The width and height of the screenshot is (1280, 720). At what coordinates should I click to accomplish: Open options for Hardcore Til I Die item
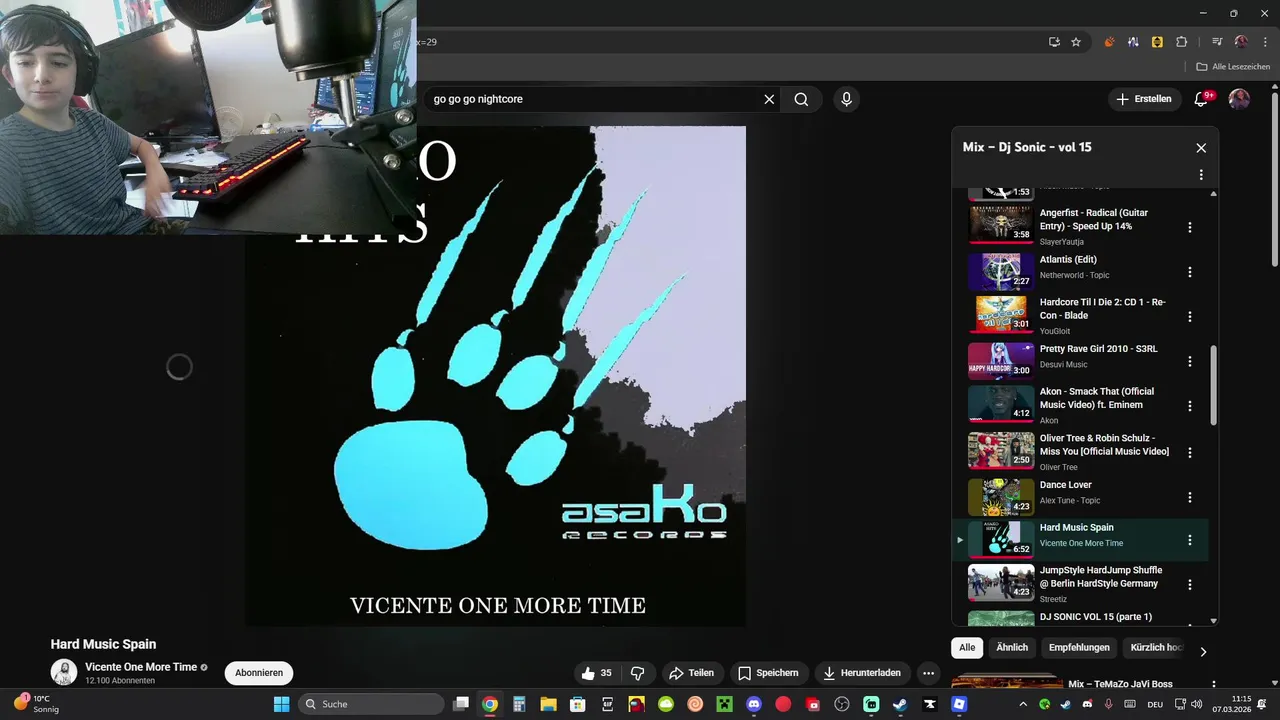1190,317
